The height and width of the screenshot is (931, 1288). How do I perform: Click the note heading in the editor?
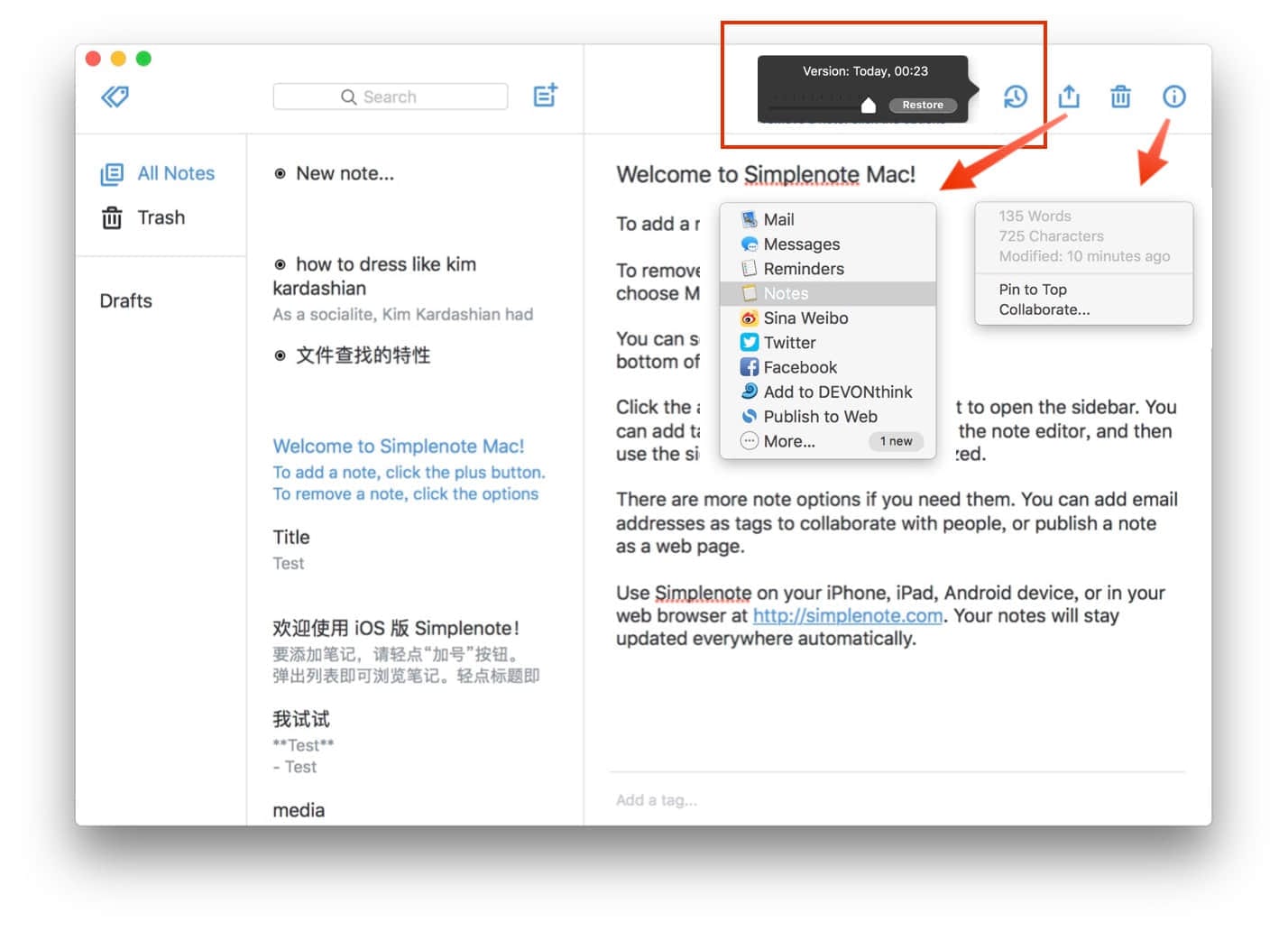(x=766, y=174)
